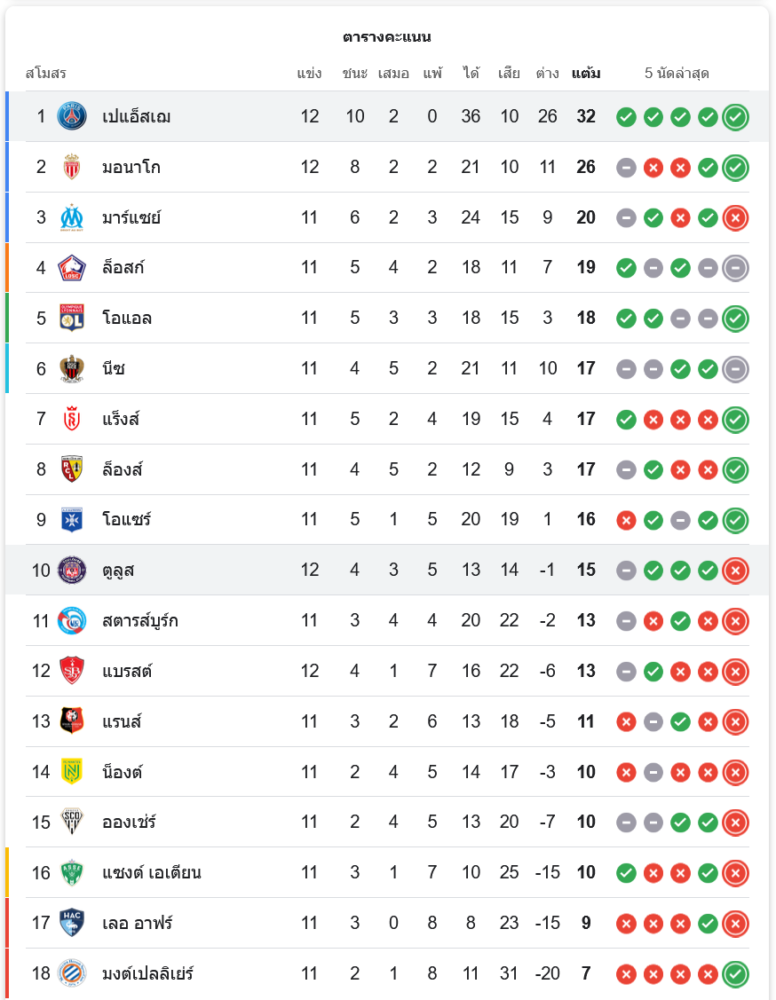The image size is (776, 1000).
Task: Click the Le Havre HAC crest
Action: coord(72,922)
